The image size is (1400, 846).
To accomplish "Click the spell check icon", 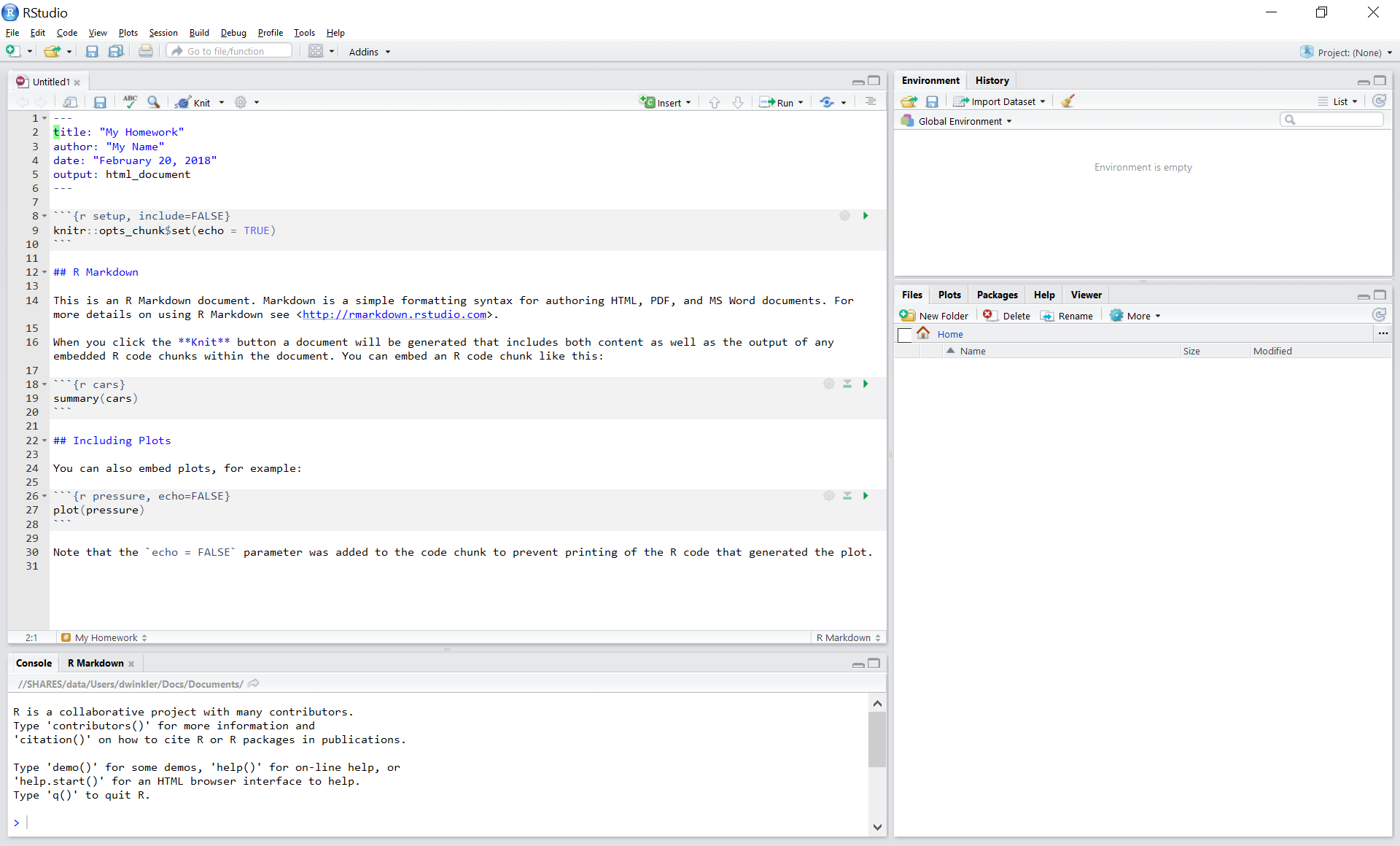I will tap(130, 102).
